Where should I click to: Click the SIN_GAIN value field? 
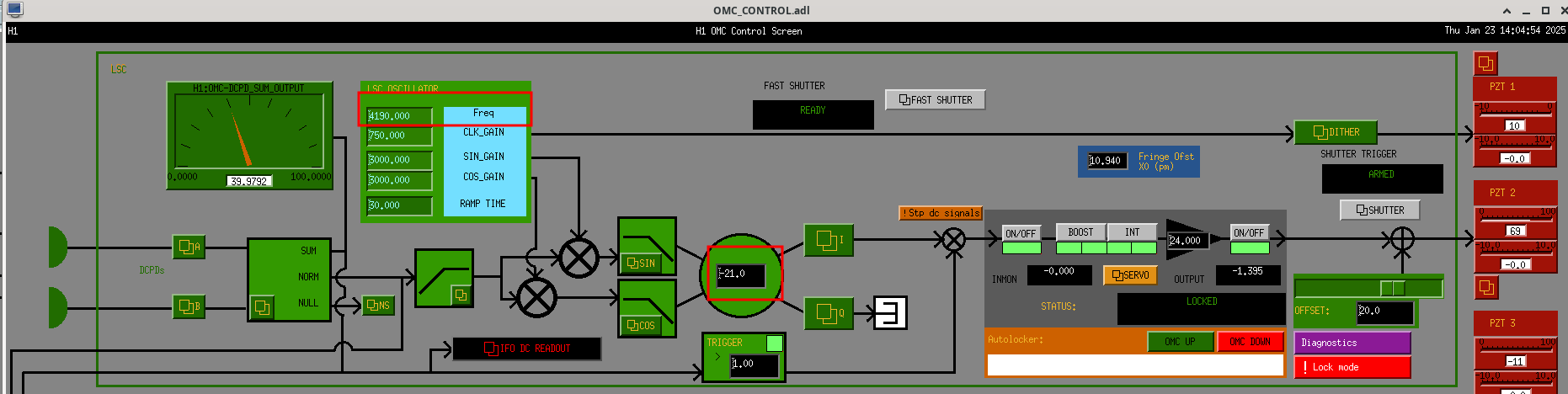pos(400,160)
